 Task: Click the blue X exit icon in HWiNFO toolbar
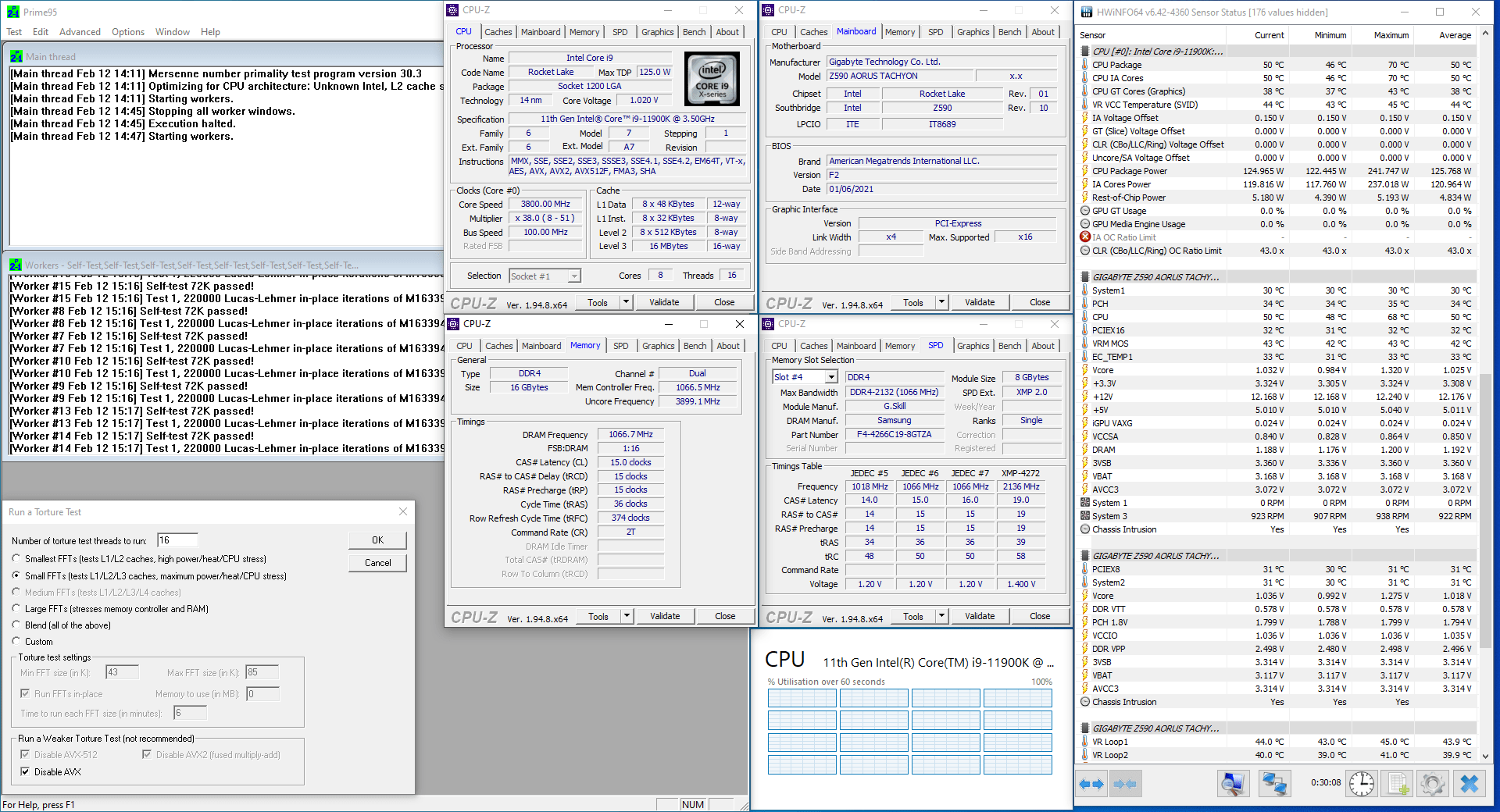click(1470, 784)
